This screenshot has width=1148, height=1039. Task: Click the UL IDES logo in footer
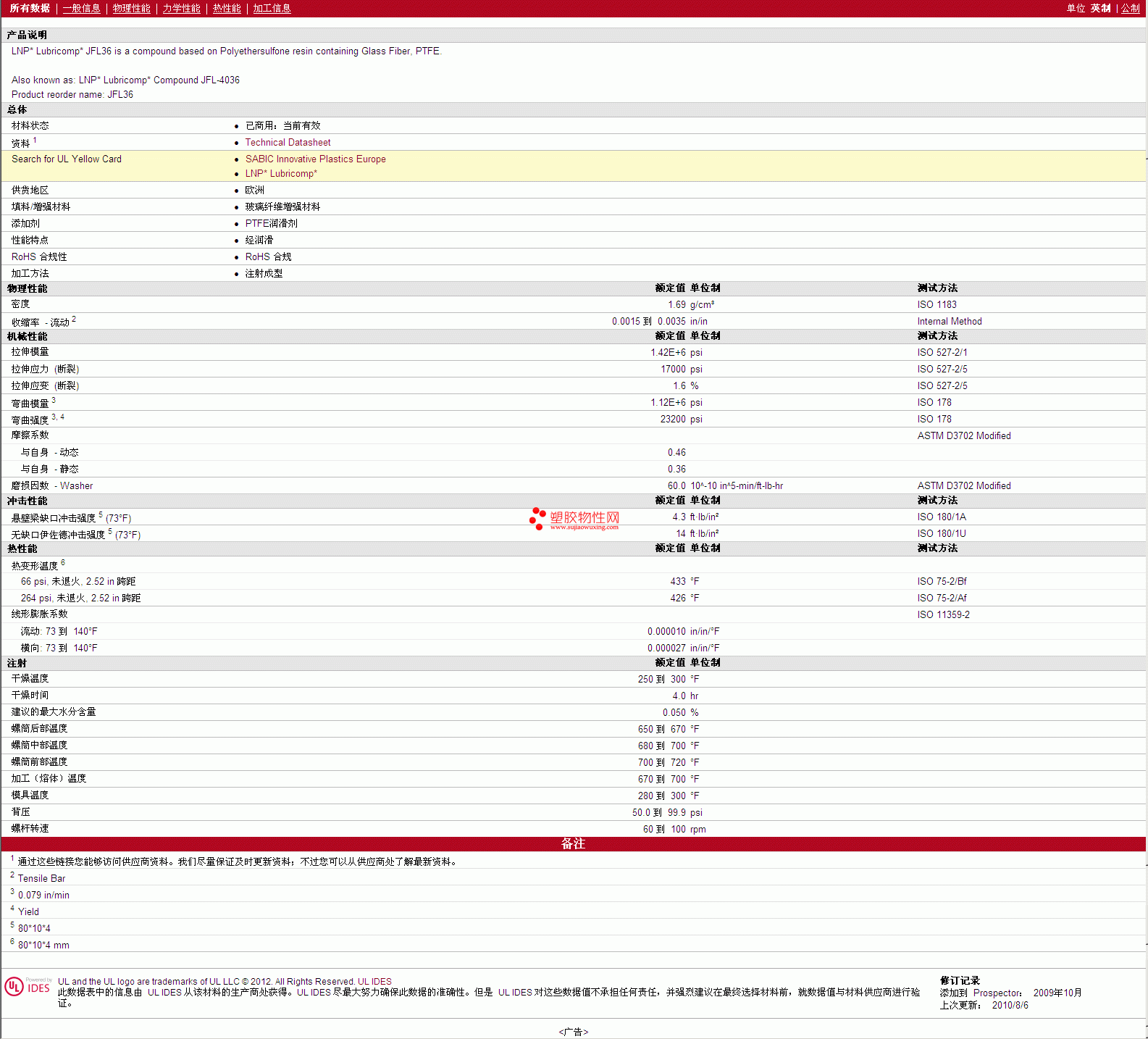click(x=28, y=987)
